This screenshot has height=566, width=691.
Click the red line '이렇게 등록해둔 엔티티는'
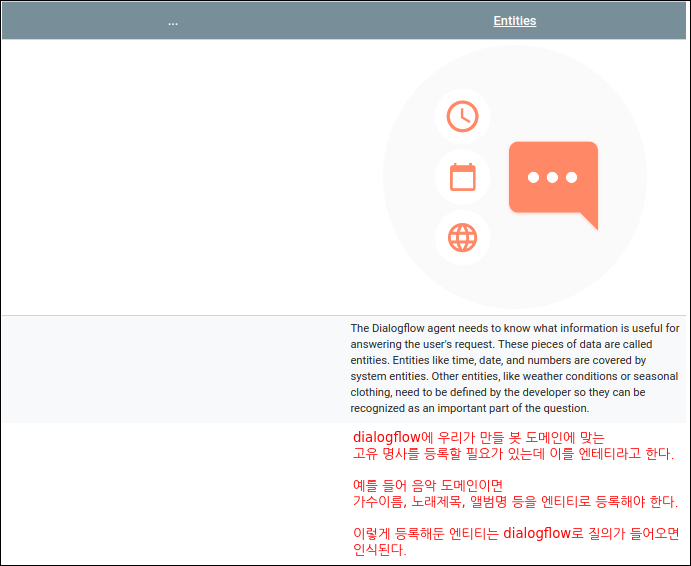(x=516, y=533)
